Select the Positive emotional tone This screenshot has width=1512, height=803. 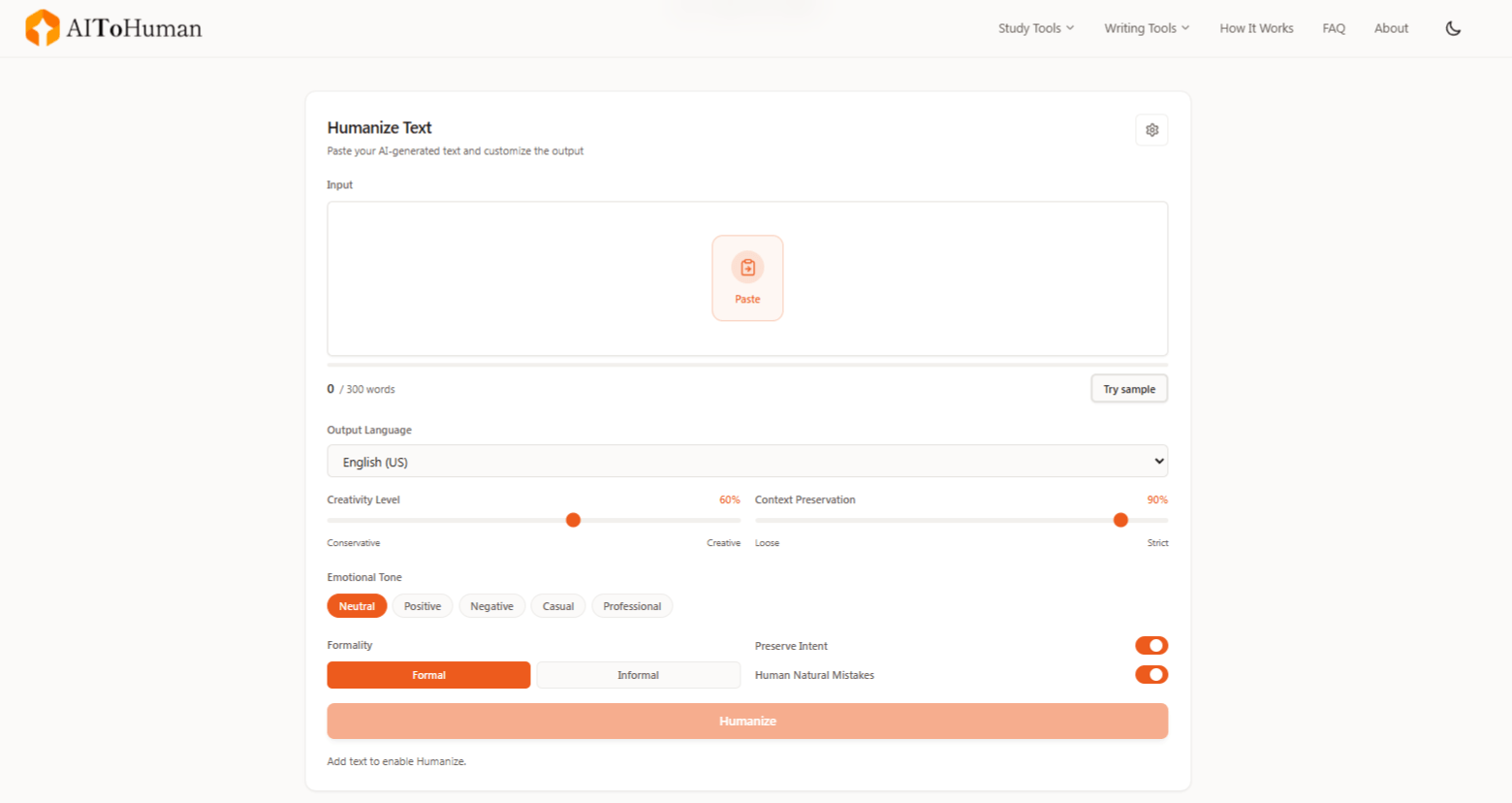coord(423,606)
